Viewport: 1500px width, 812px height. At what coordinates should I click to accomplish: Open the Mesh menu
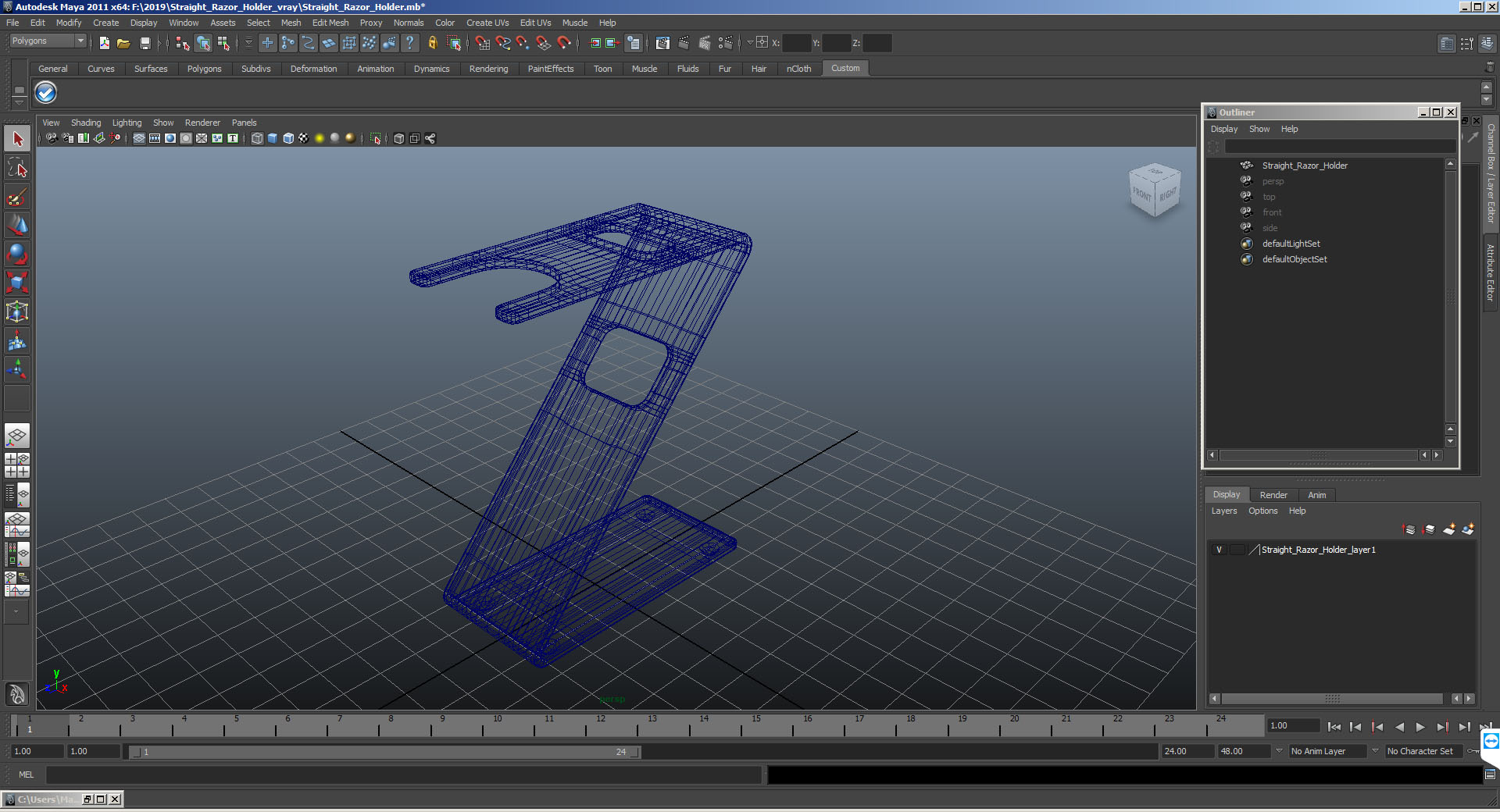pyautogui.click(x=291, y=23)
